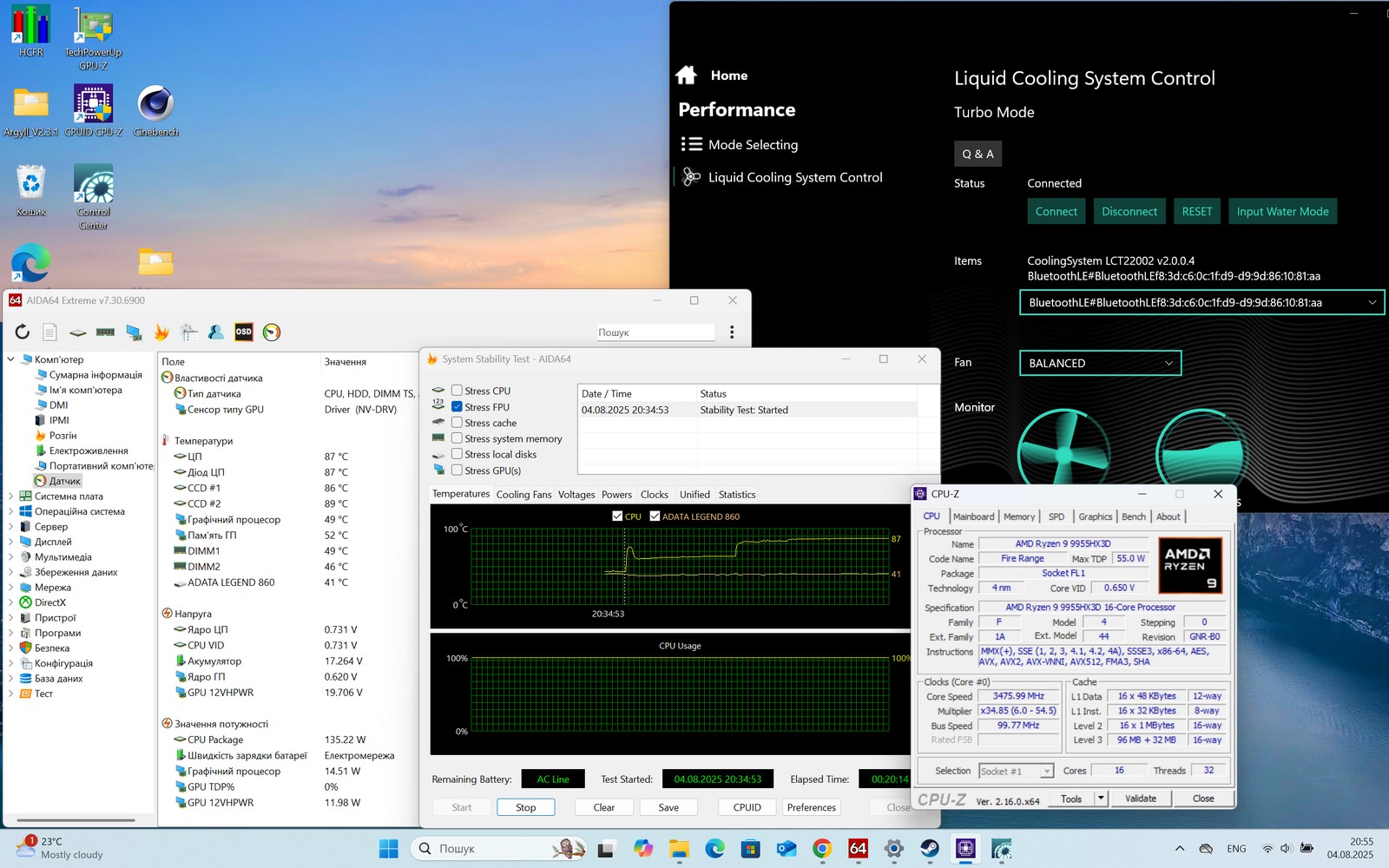This screenshot has width=1389, height=868.
Task: Toggle the ADATA LEGEND 860 graph checkbox
Action: coord(655,516)
